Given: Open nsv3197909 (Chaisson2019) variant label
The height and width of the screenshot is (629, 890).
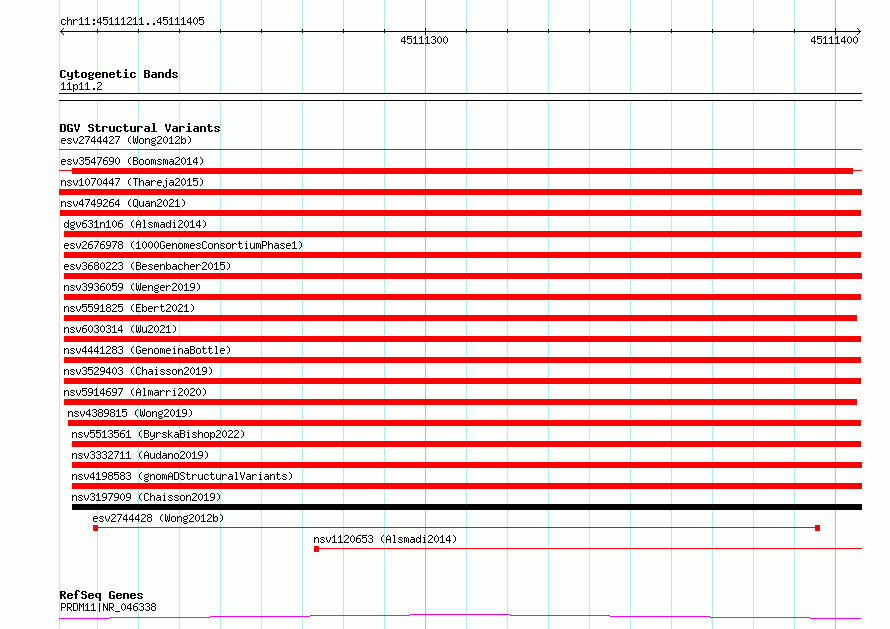Looking at the screenshot, I should click(x=146, y=497).
